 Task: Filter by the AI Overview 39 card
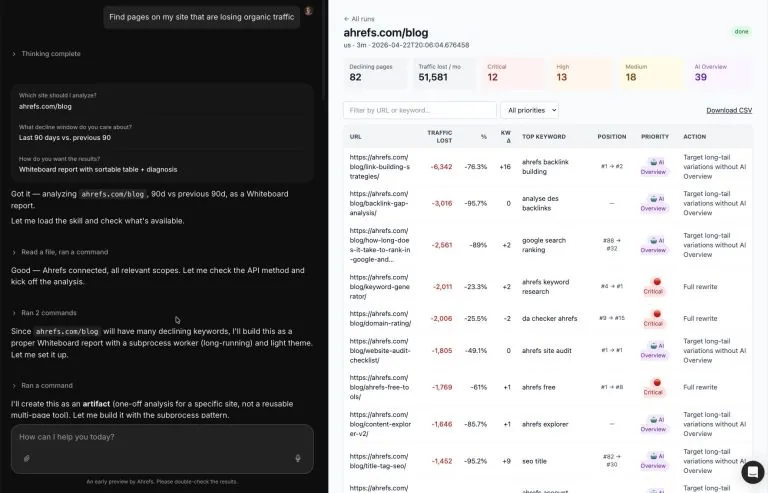(x=720, y=73)
